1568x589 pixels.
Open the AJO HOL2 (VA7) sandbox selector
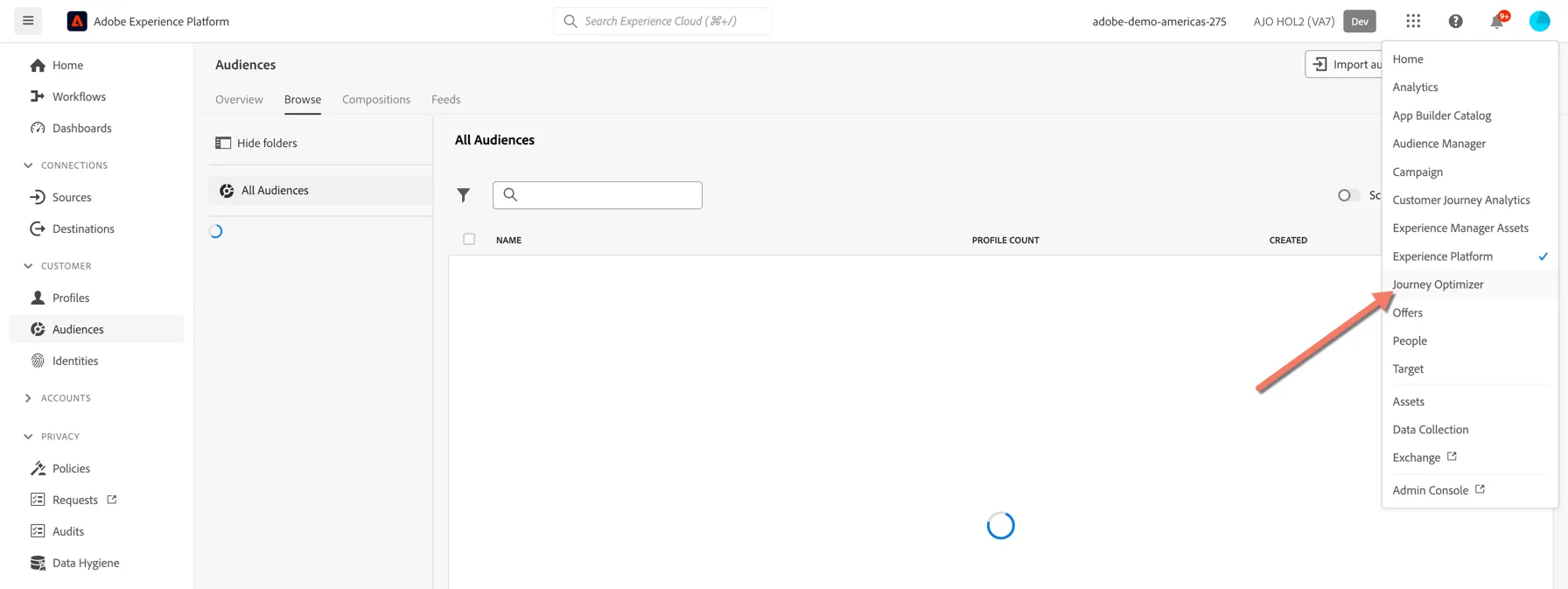click(1294, 21)
